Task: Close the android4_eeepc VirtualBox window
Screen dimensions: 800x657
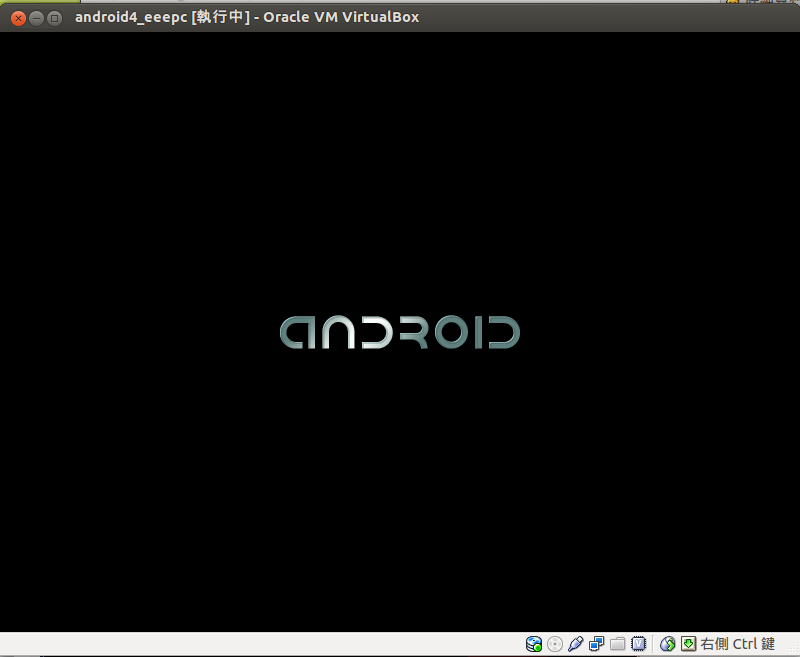Action: (18, 19)
